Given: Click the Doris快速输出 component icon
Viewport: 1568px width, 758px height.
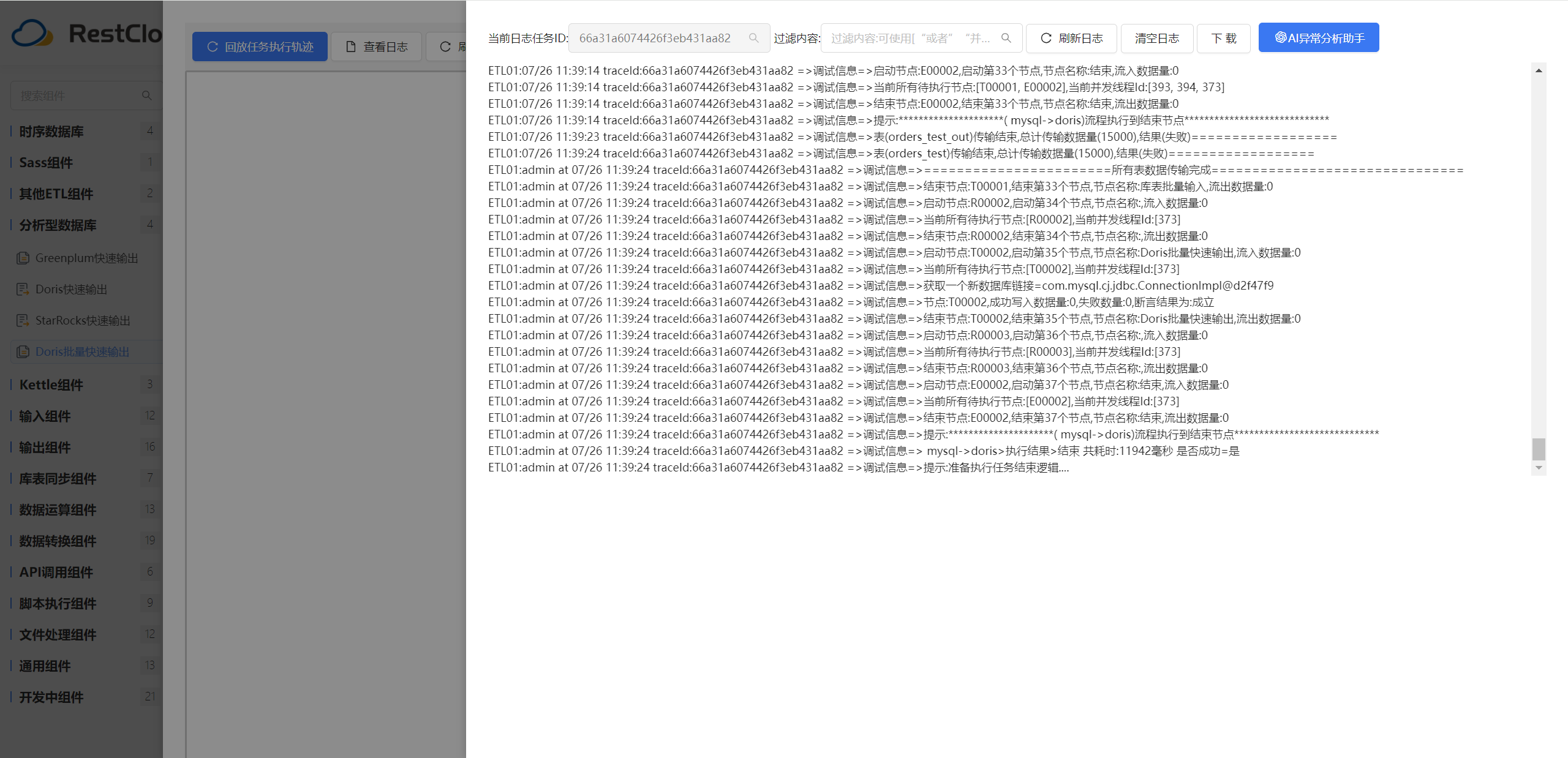Looking at the screenshot, I should [x=23, y=289].
